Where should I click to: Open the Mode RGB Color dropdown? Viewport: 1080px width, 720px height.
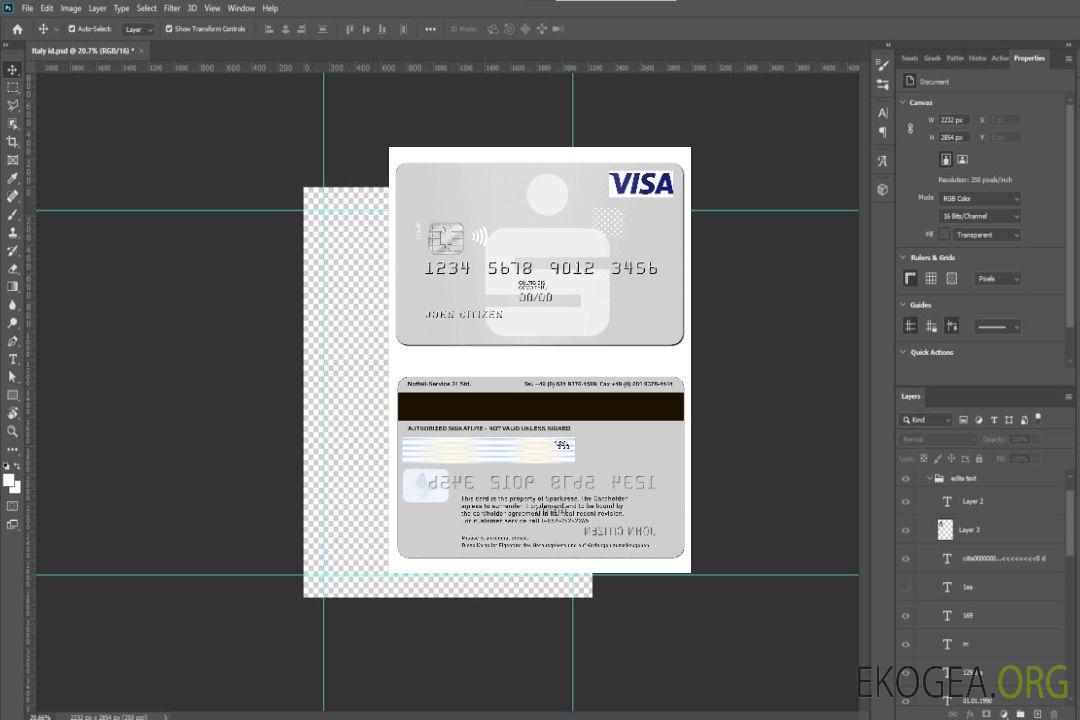pyautogui.click(x=979, y=198)
